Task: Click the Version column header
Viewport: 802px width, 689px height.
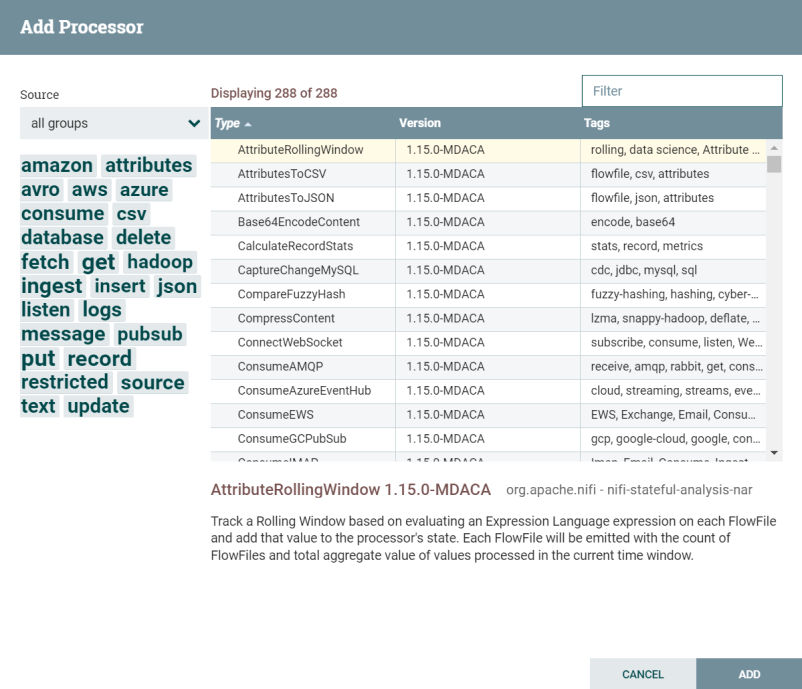Action: pyautogui.click(x=419, y=123)
